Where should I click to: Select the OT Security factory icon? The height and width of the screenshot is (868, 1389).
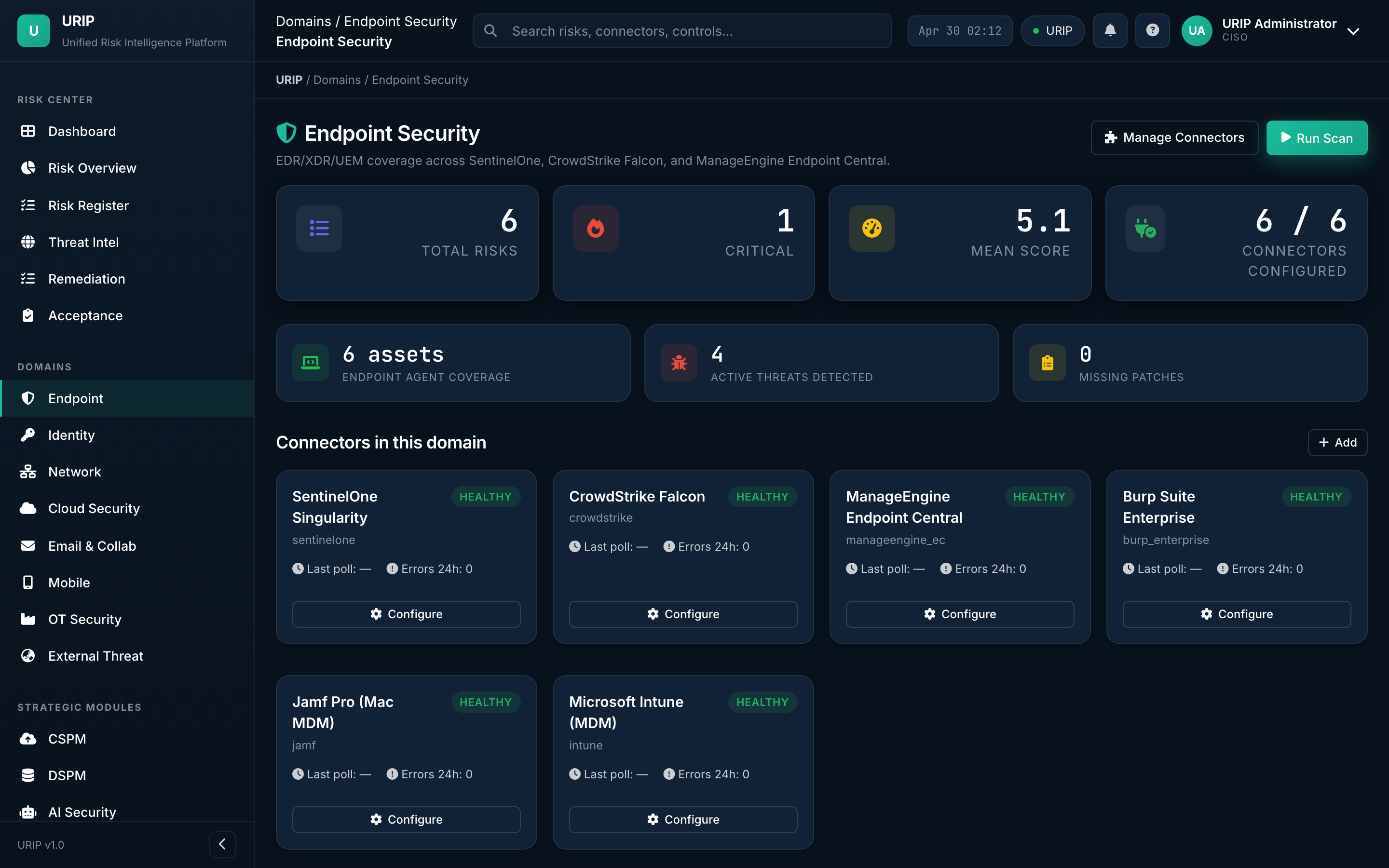click(27, 619)
